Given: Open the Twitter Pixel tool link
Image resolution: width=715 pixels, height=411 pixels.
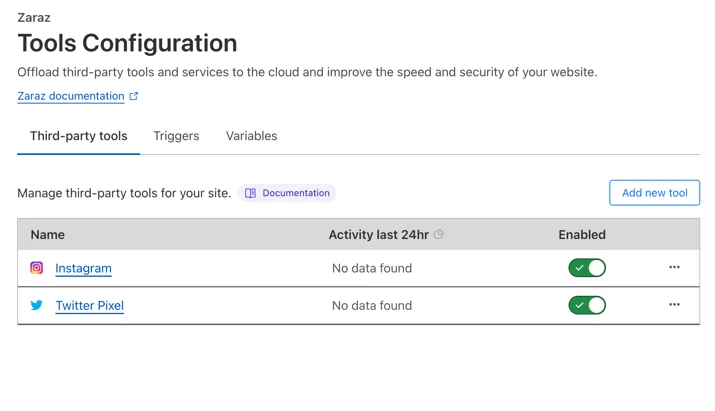Looking at the screenshot, I should (89, 306).
